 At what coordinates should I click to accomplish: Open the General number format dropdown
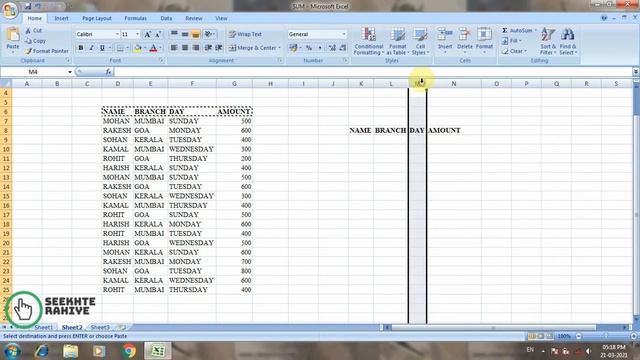coord(344,34)
